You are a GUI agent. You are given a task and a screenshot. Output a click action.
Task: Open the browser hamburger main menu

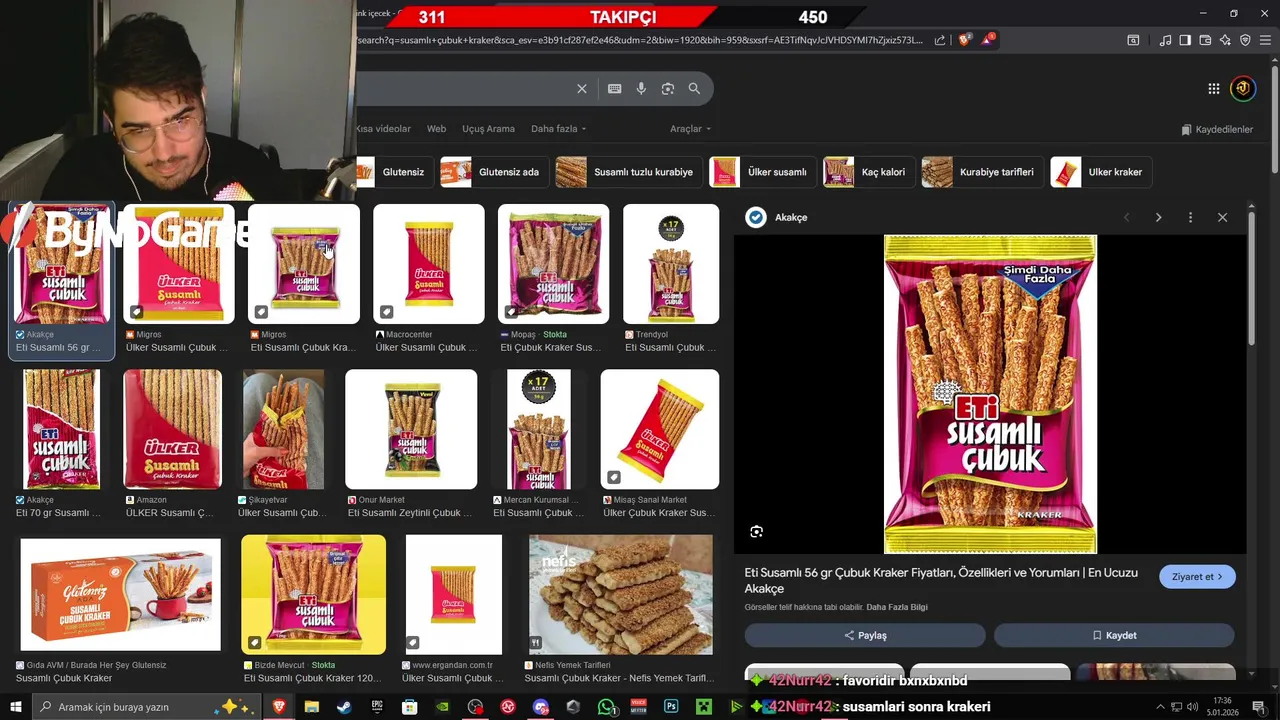(x=1266, y=40)
